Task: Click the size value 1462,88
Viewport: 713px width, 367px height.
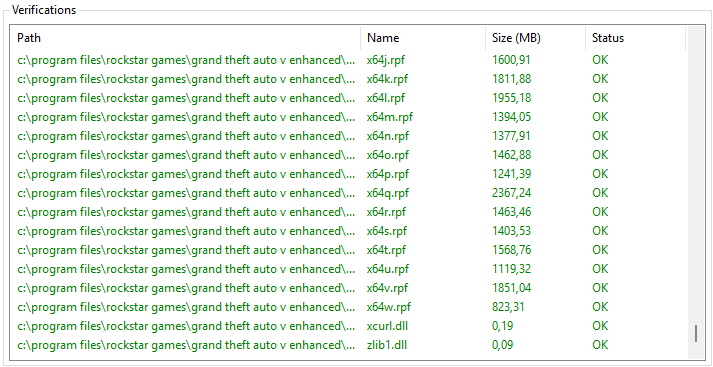Action: [x=511, y=155]
